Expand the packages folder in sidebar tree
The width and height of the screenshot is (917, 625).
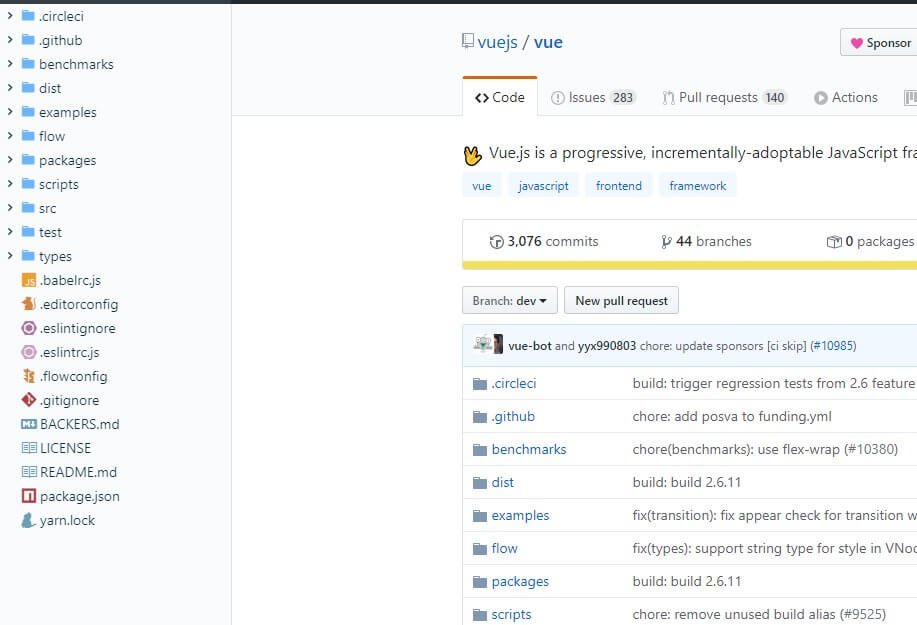click(10, 160)
